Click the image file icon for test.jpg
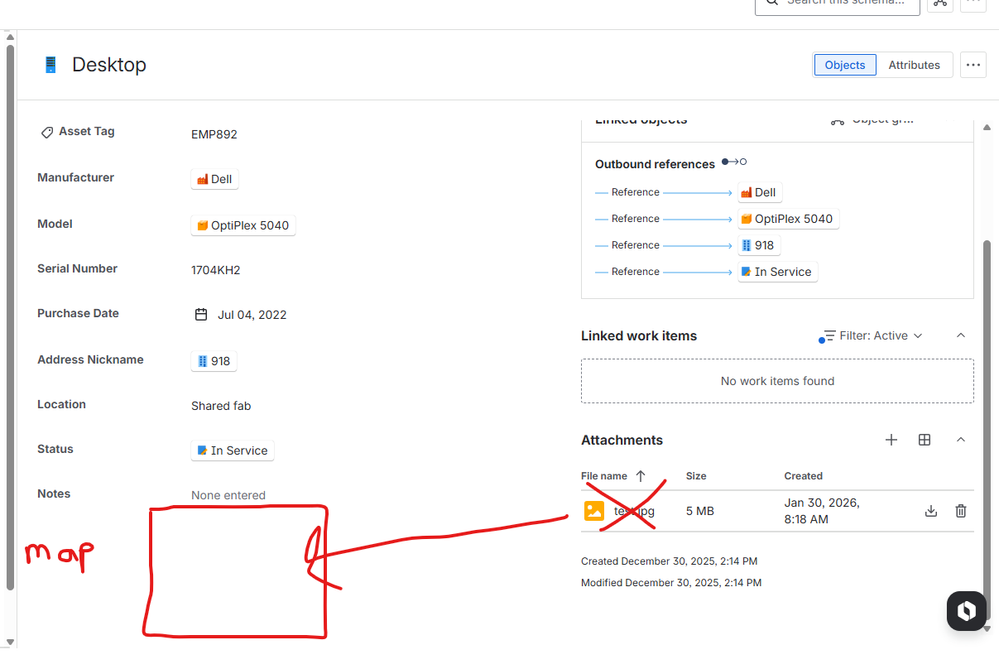Screen dimensions: 999x651 tap(594, 511)
